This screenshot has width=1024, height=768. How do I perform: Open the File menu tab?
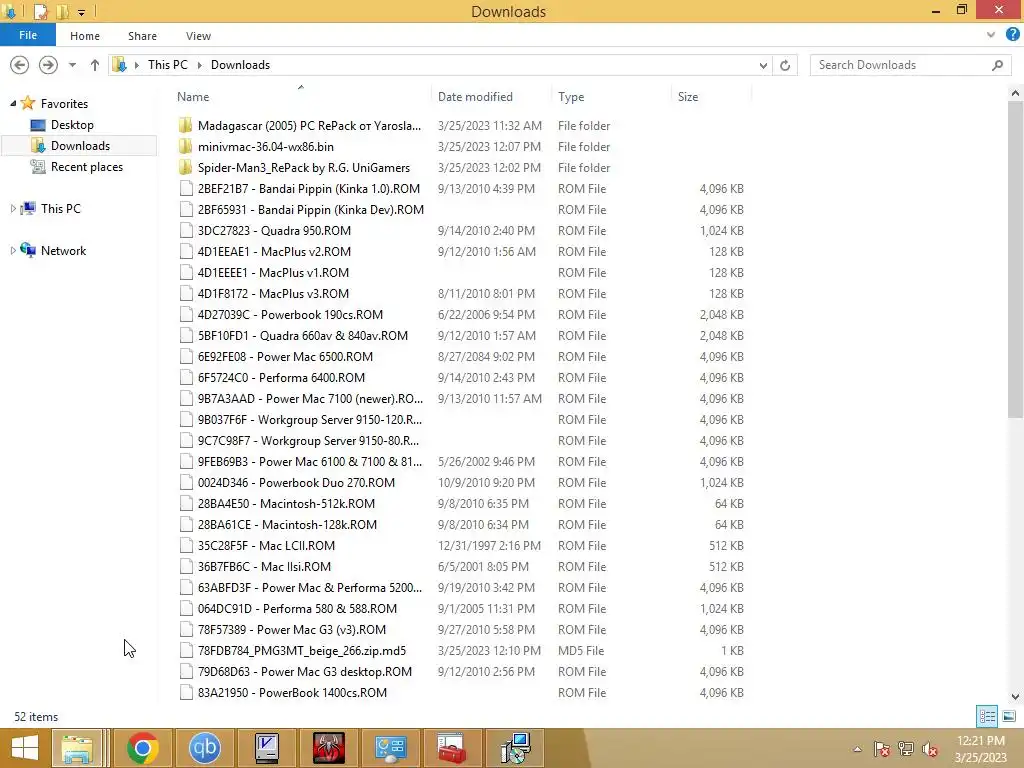coord(28,35)
